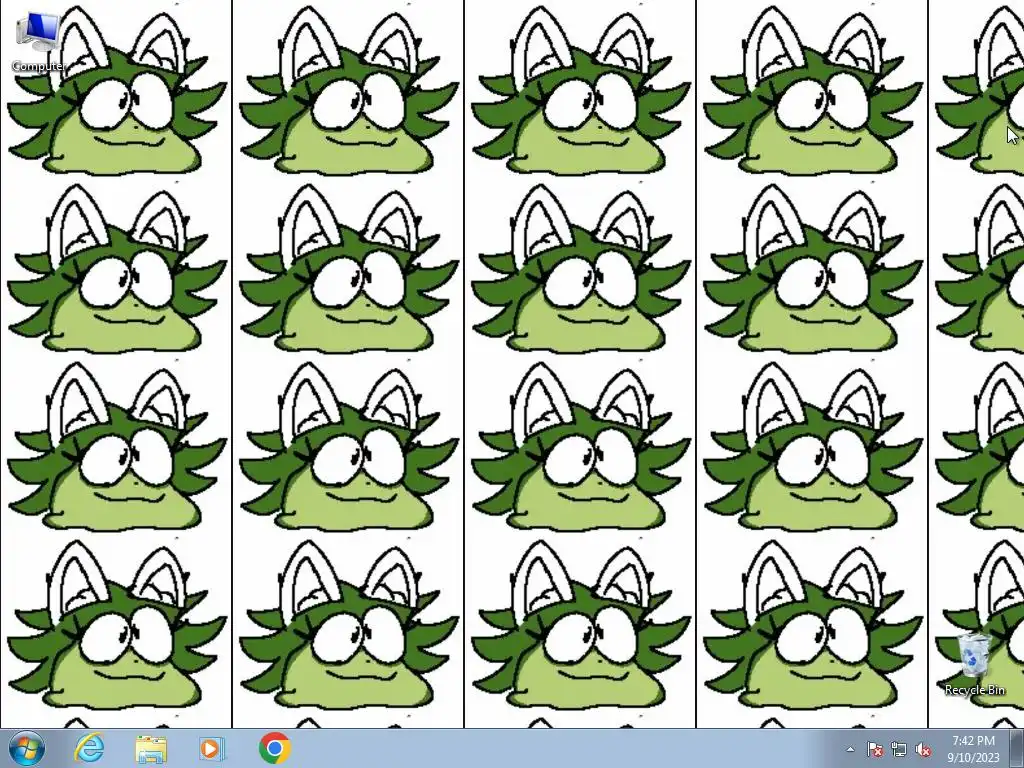The width and height of the screenshot is (1024, 768).
Task: Open the Windows Start menu
Action: (x=26, y=748)
